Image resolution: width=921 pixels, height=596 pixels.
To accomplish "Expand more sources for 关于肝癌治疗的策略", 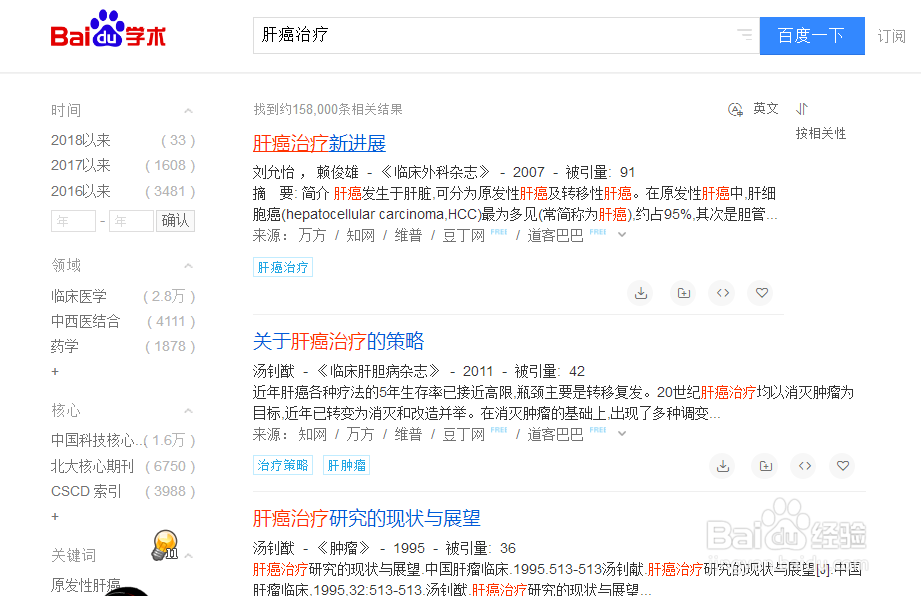I will pos(622,434).
